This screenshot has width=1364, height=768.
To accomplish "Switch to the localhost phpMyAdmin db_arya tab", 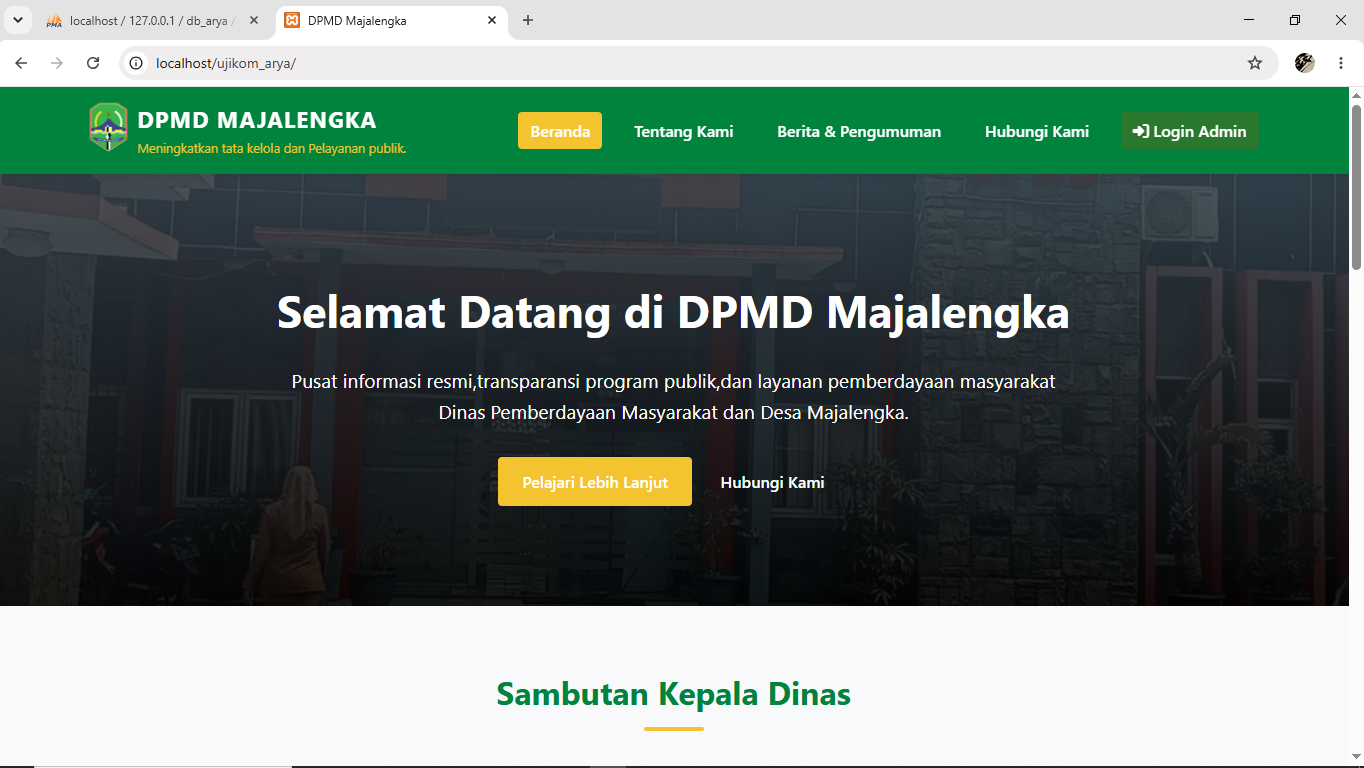I will (153, 20).
